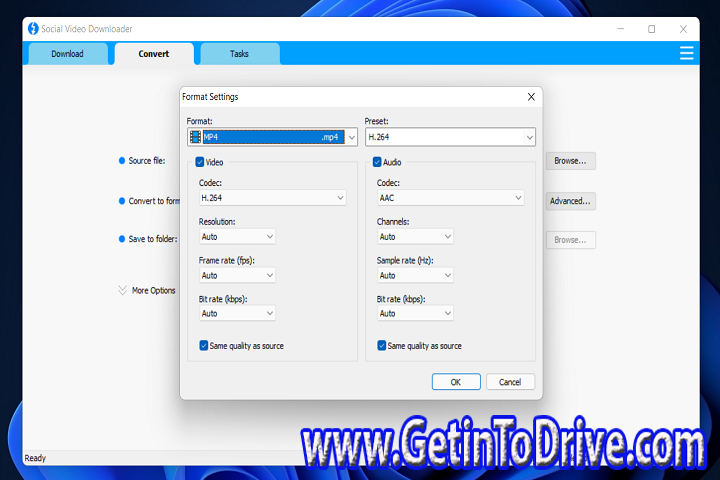720x480 pixels.
Task: Click Cancel in Format Settings dialog
Action: [x=510, y=382]
